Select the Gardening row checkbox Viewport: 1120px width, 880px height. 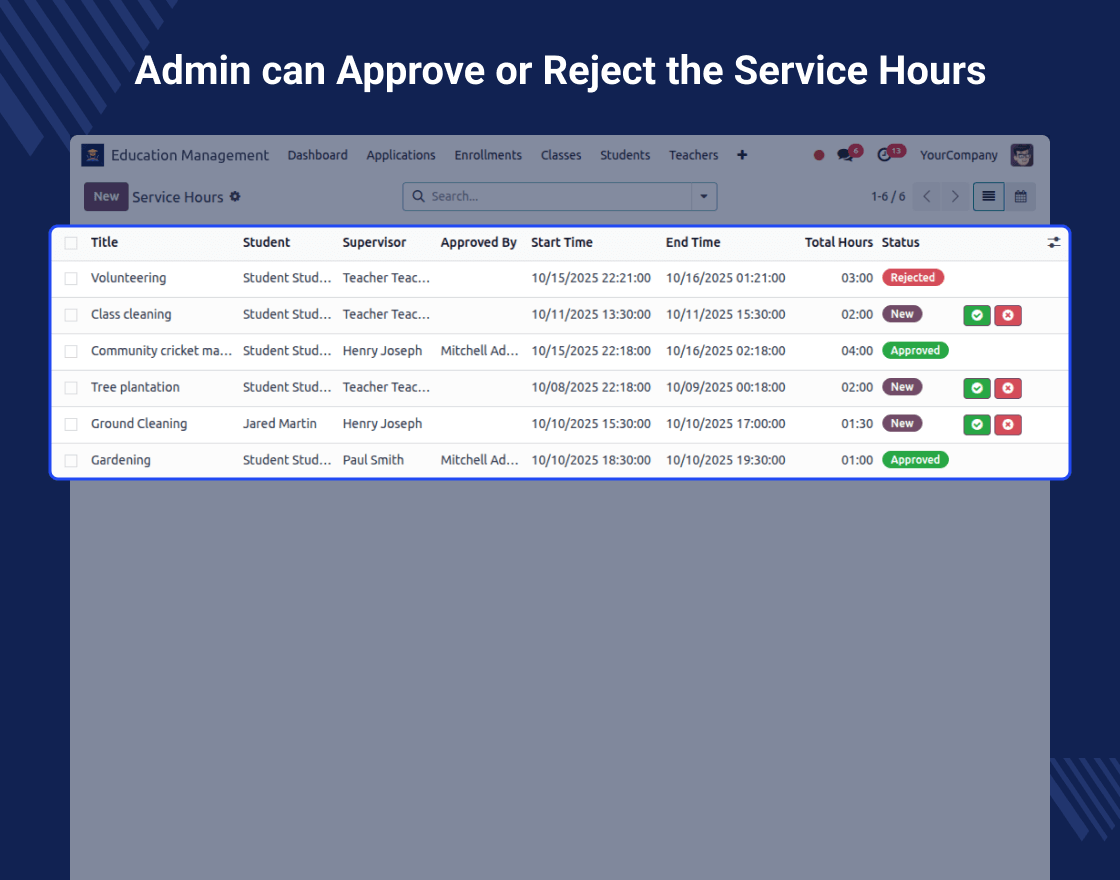71,461
